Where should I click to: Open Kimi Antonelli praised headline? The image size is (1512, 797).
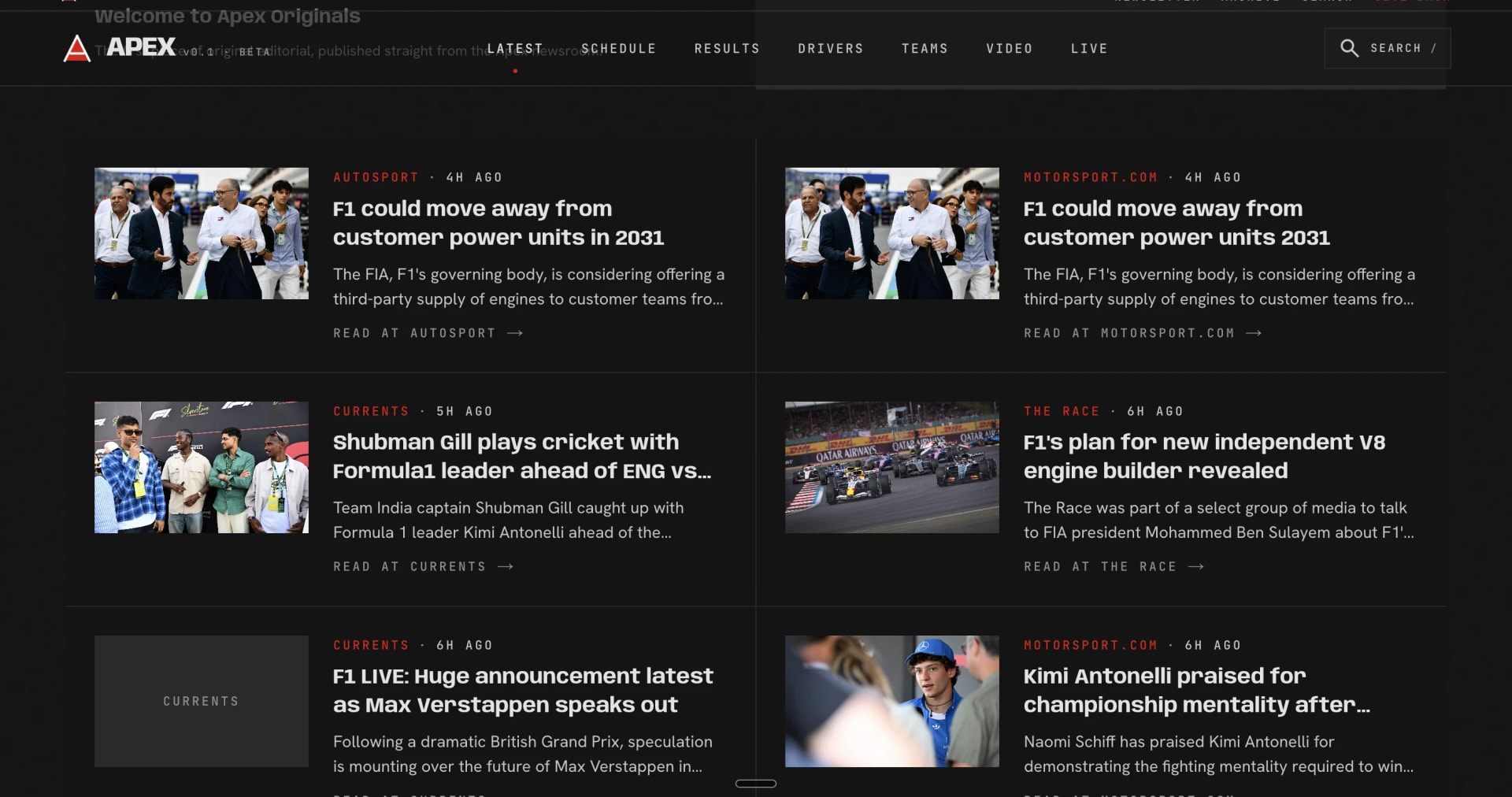(x=1197, y=690)
